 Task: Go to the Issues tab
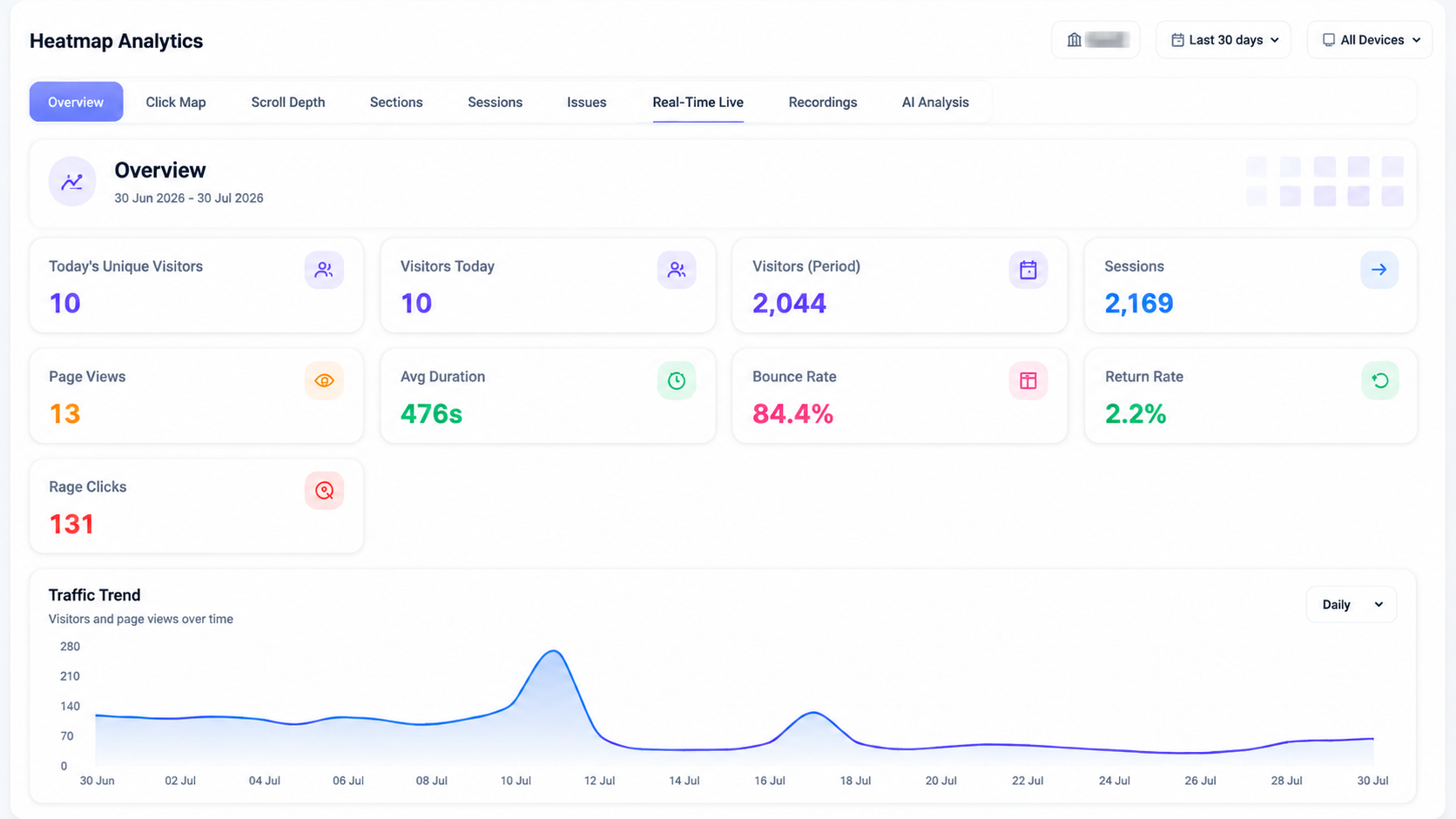point(587,102)
